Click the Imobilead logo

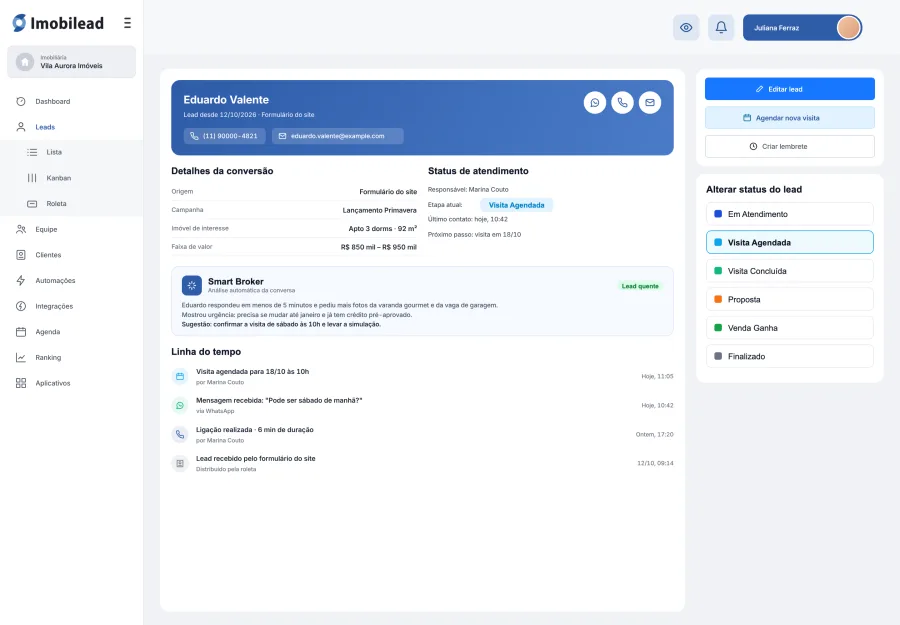[x=58, y=23]
